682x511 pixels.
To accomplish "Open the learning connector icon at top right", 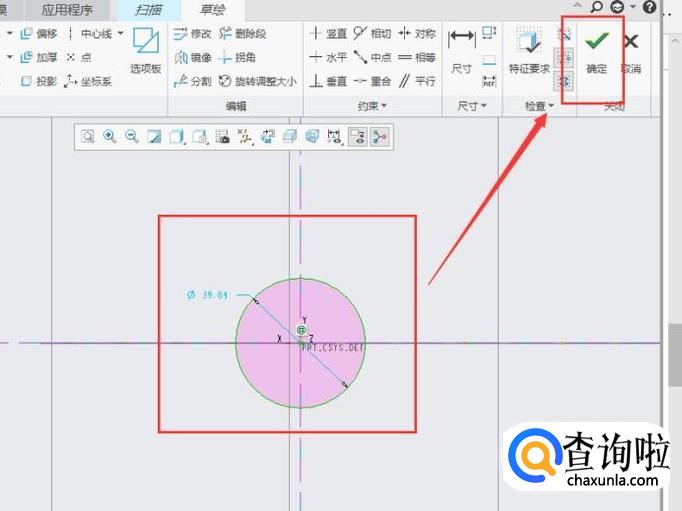I will (618, 7).
